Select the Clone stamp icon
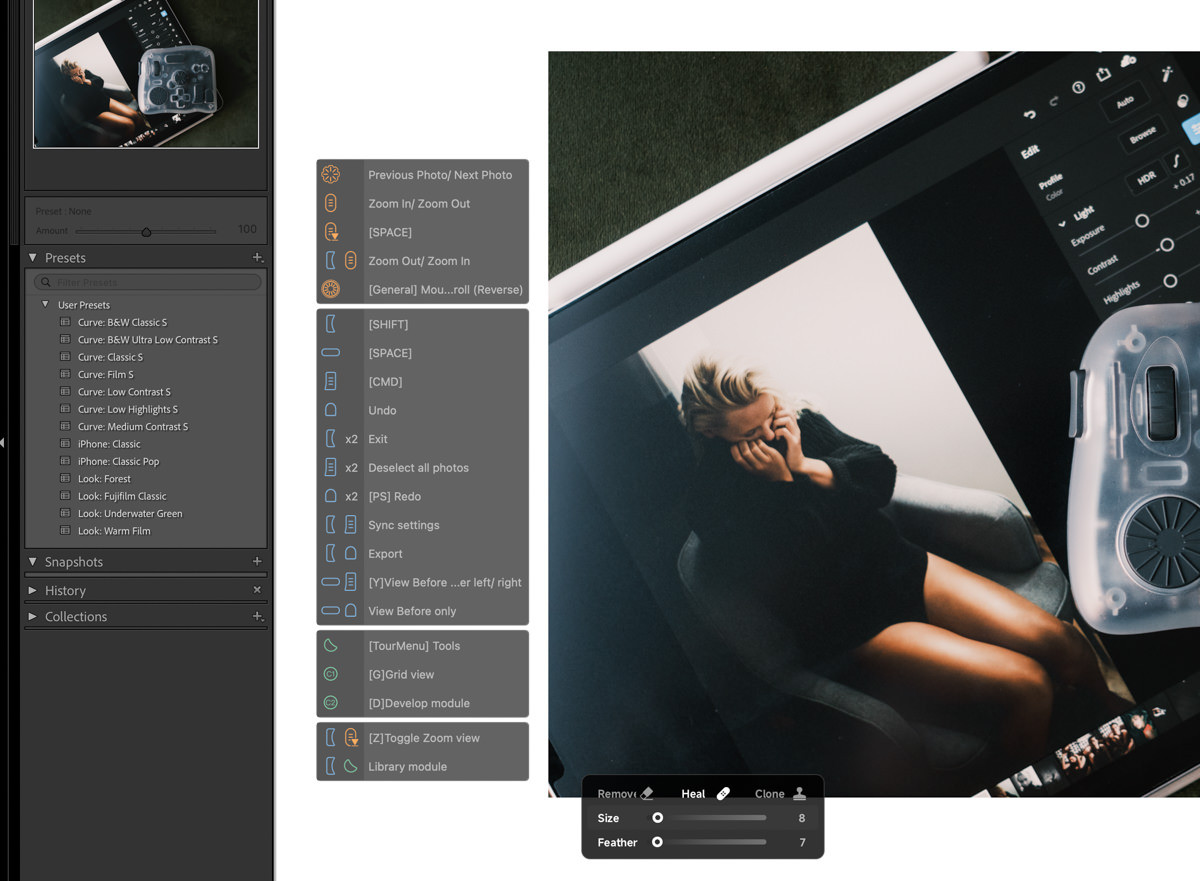The image size is (1200, 881). [x=797, y=793]
